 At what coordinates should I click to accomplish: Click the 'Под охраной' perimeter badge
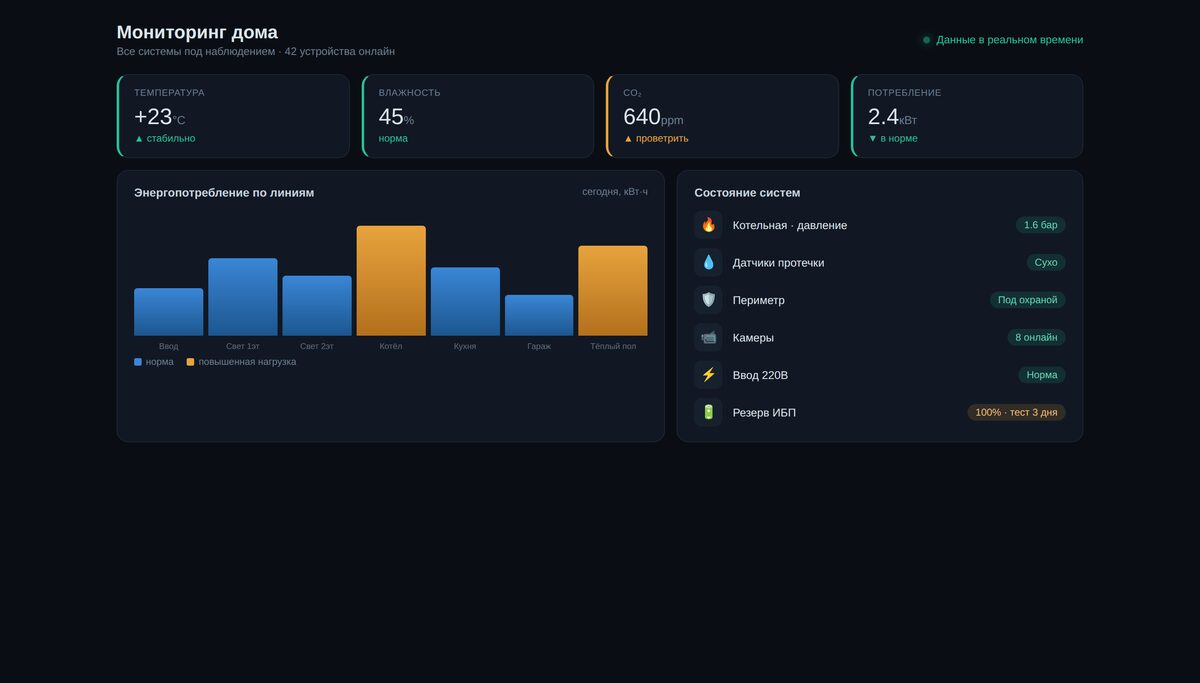[1027, 300]
